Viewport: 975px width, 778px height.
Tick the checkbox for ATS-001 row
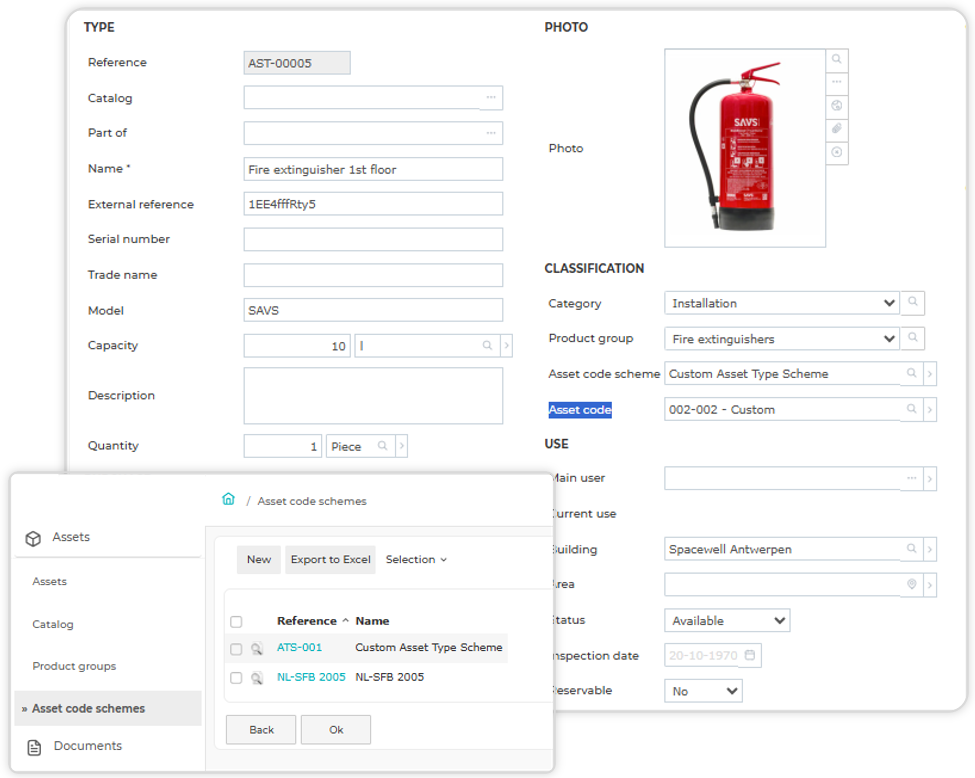[x=236, y=649]
